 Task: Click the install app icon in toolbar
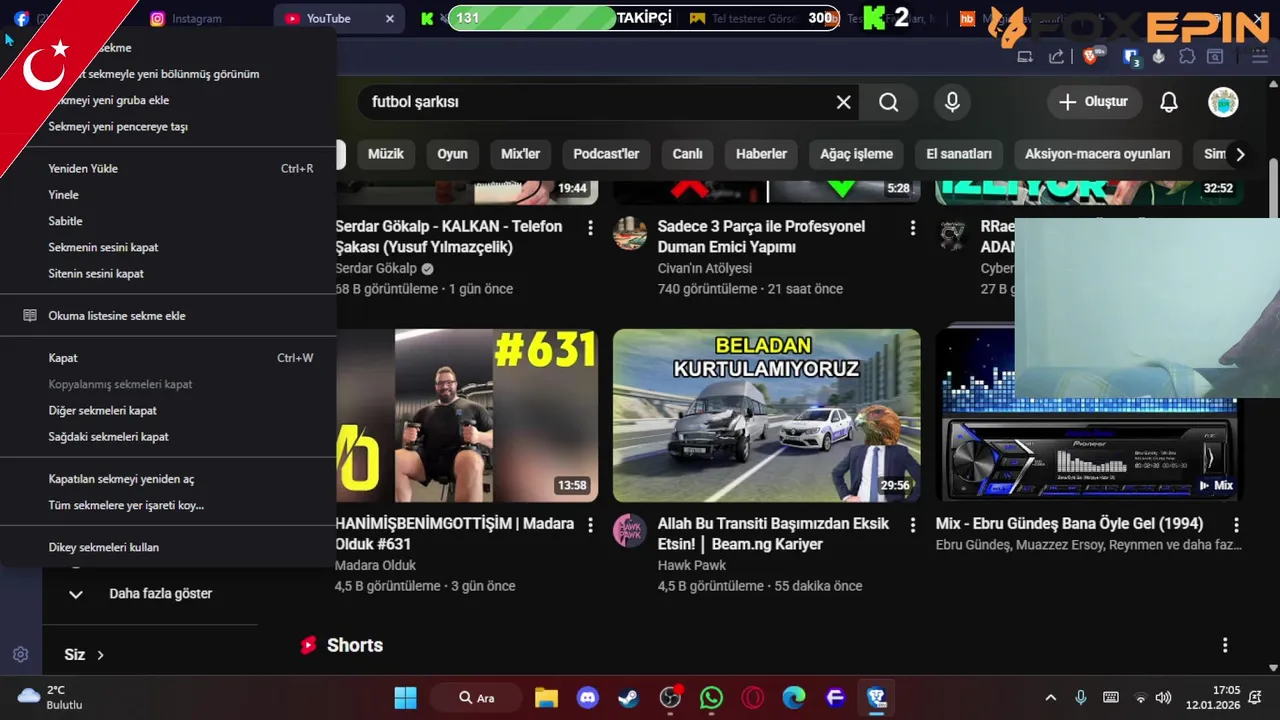1025,57
